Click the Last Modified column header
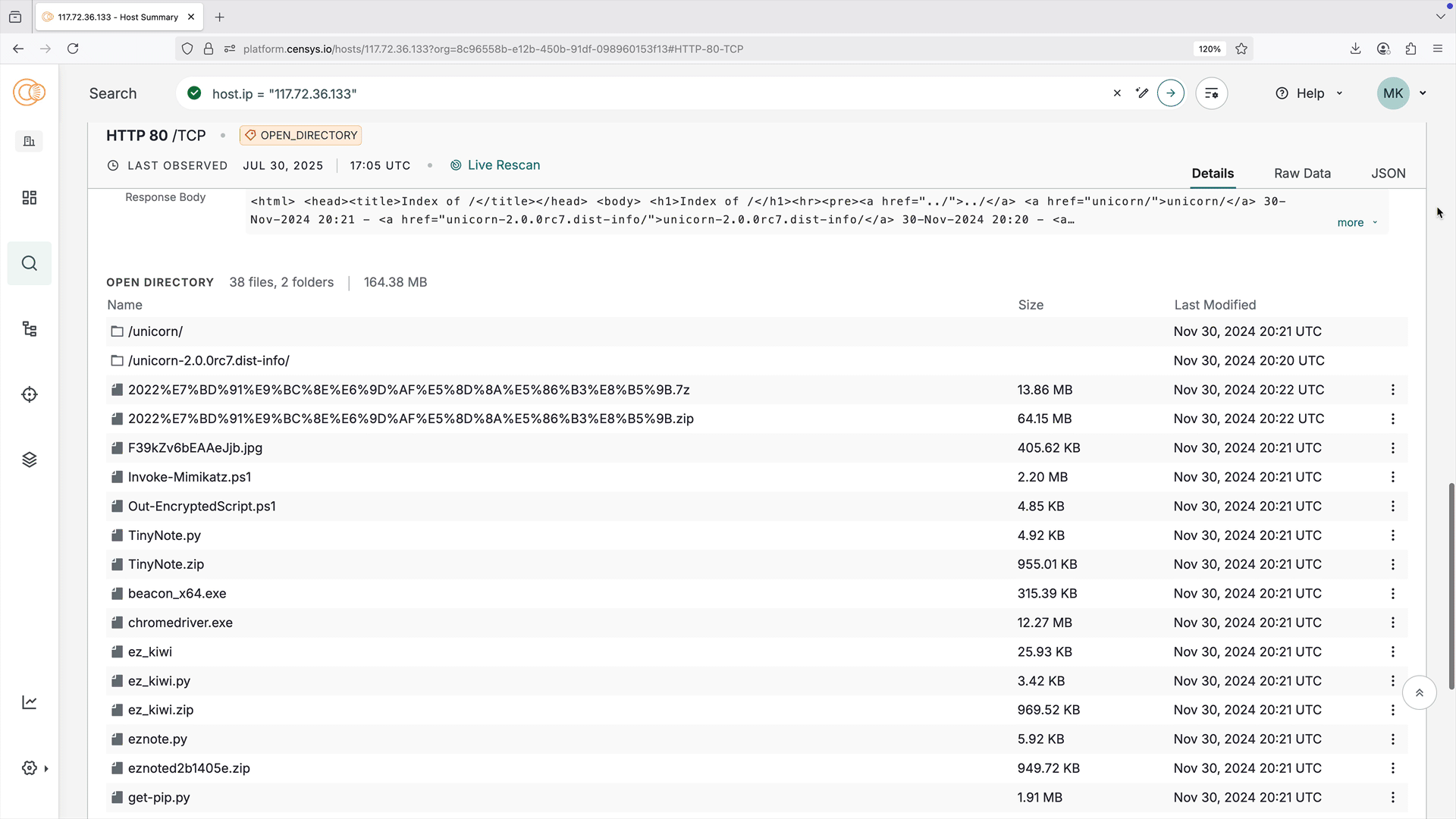The height and width of the screenshot is (819, 1456). click(x=1215, y=305)
